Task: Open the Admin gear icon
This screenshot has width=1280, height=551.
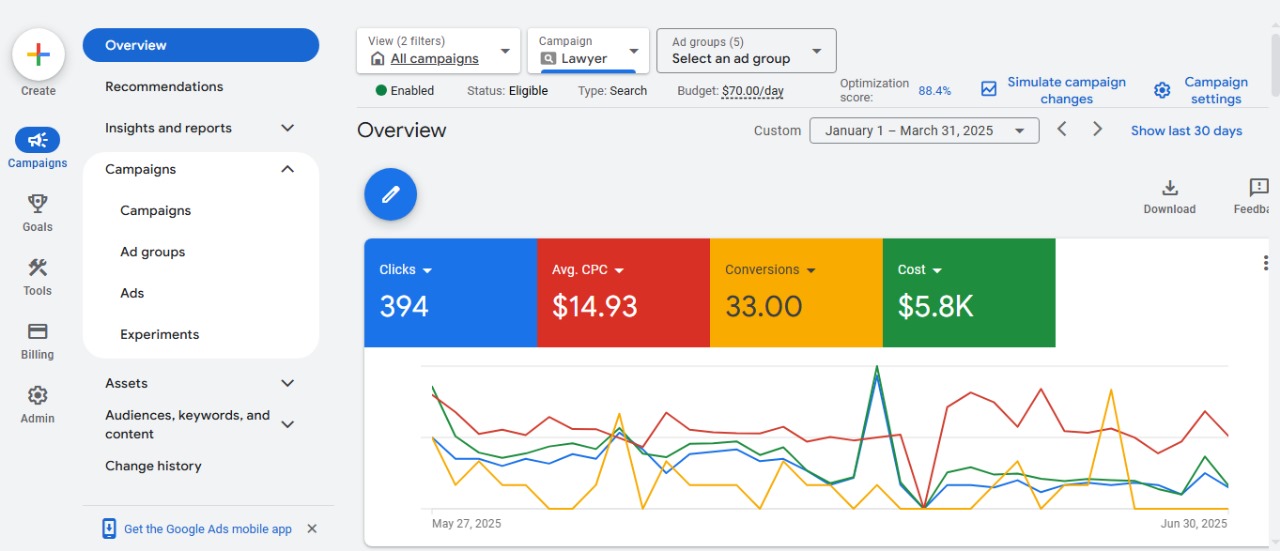Action: (37, 396)
